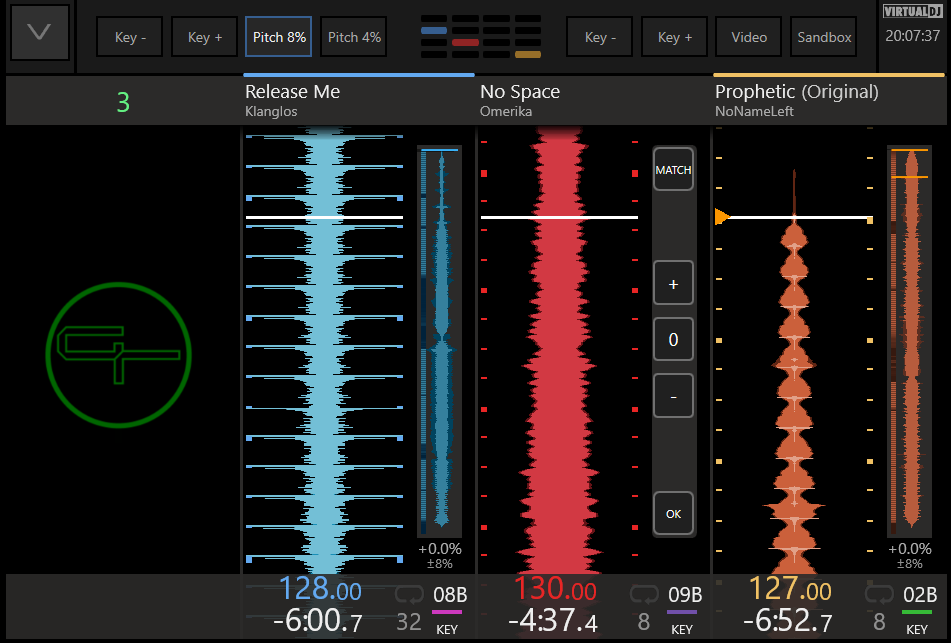Click the ±8% range label on Prophetic deck
This screenshot has height=643, width=951.
click(x=910, y=564)
